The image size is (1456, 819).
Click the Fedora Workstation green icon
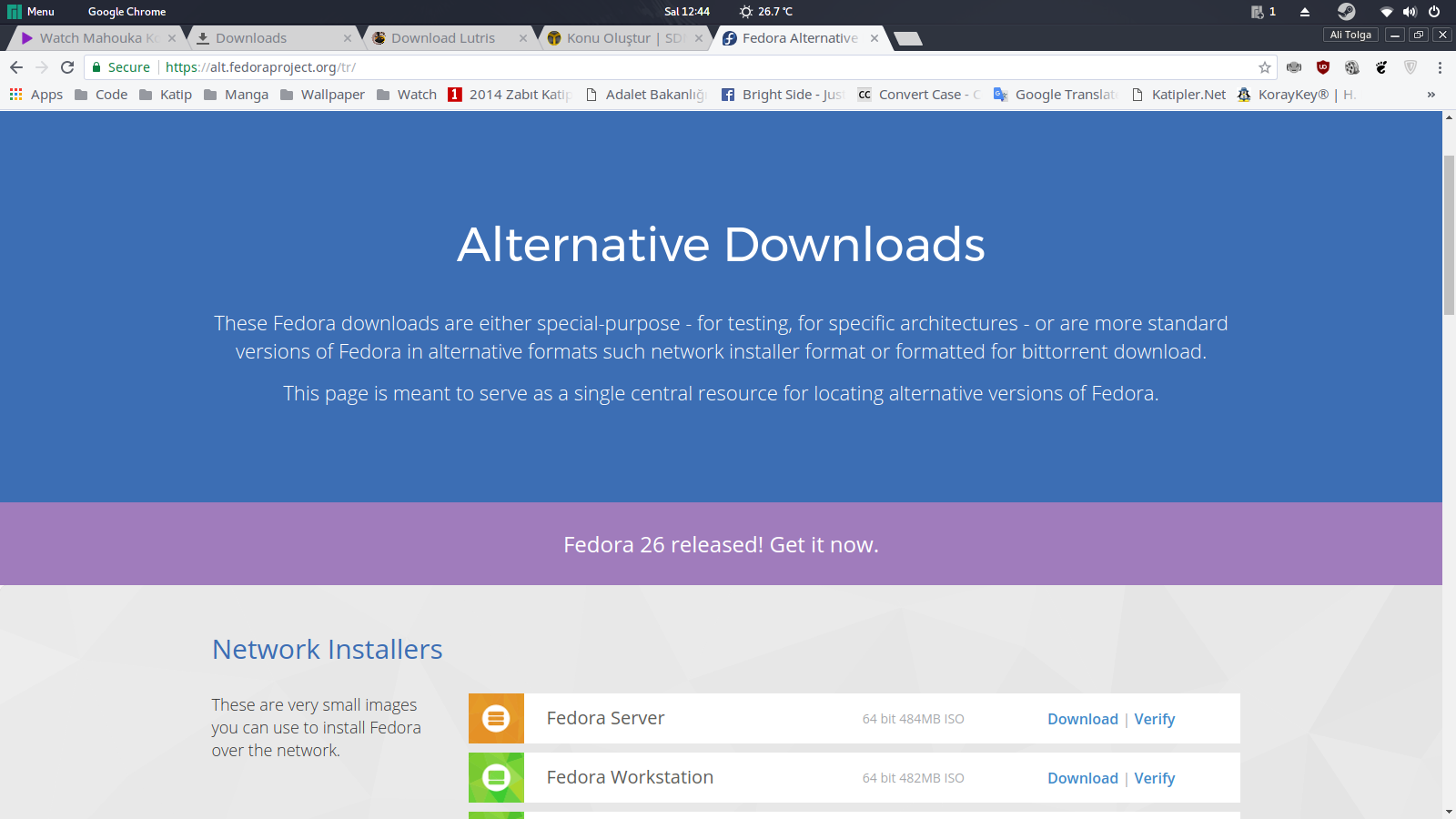point(496,778)
